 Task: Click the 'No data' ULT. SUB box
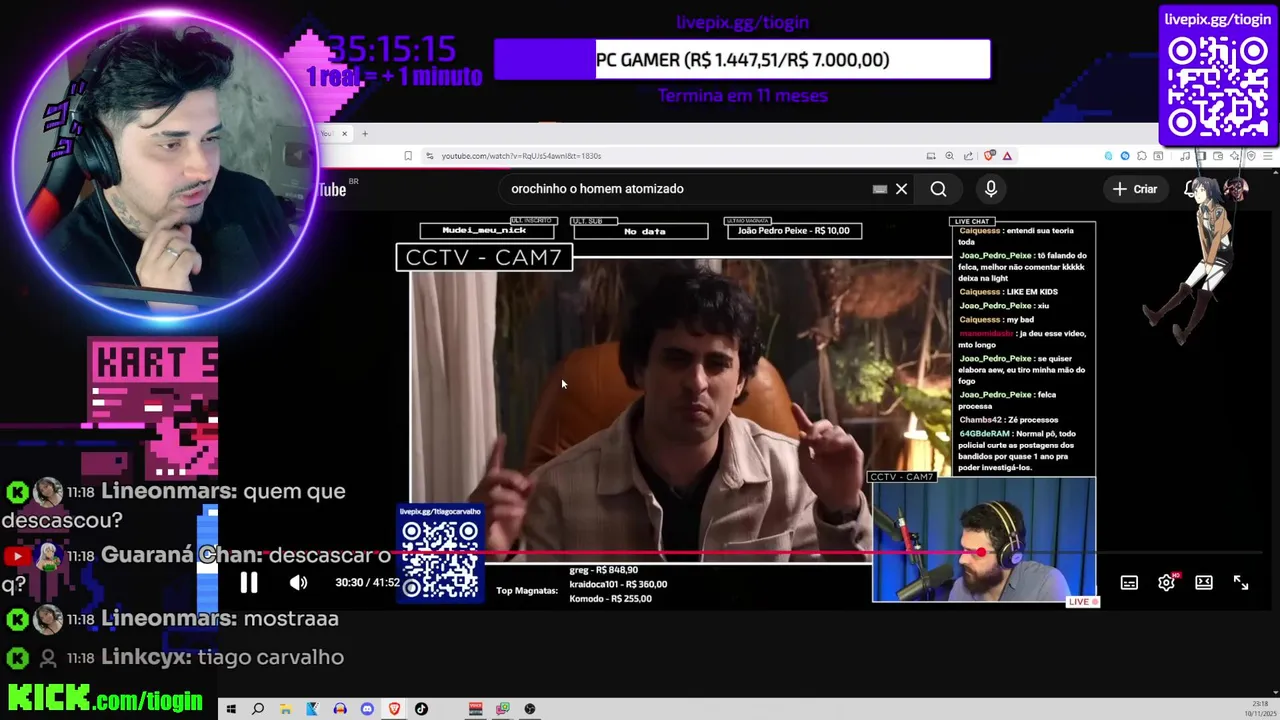click(641, 231)
